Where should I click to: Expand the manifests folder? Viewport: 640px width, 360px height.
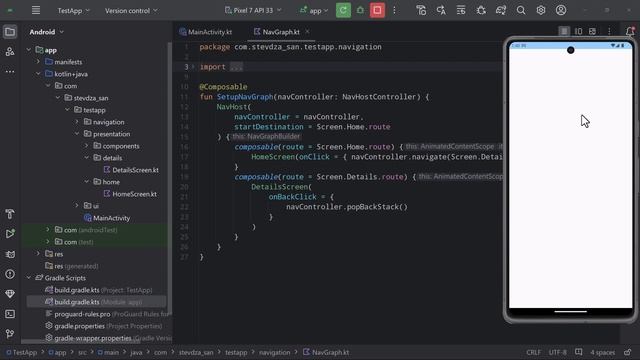[38, 62]
